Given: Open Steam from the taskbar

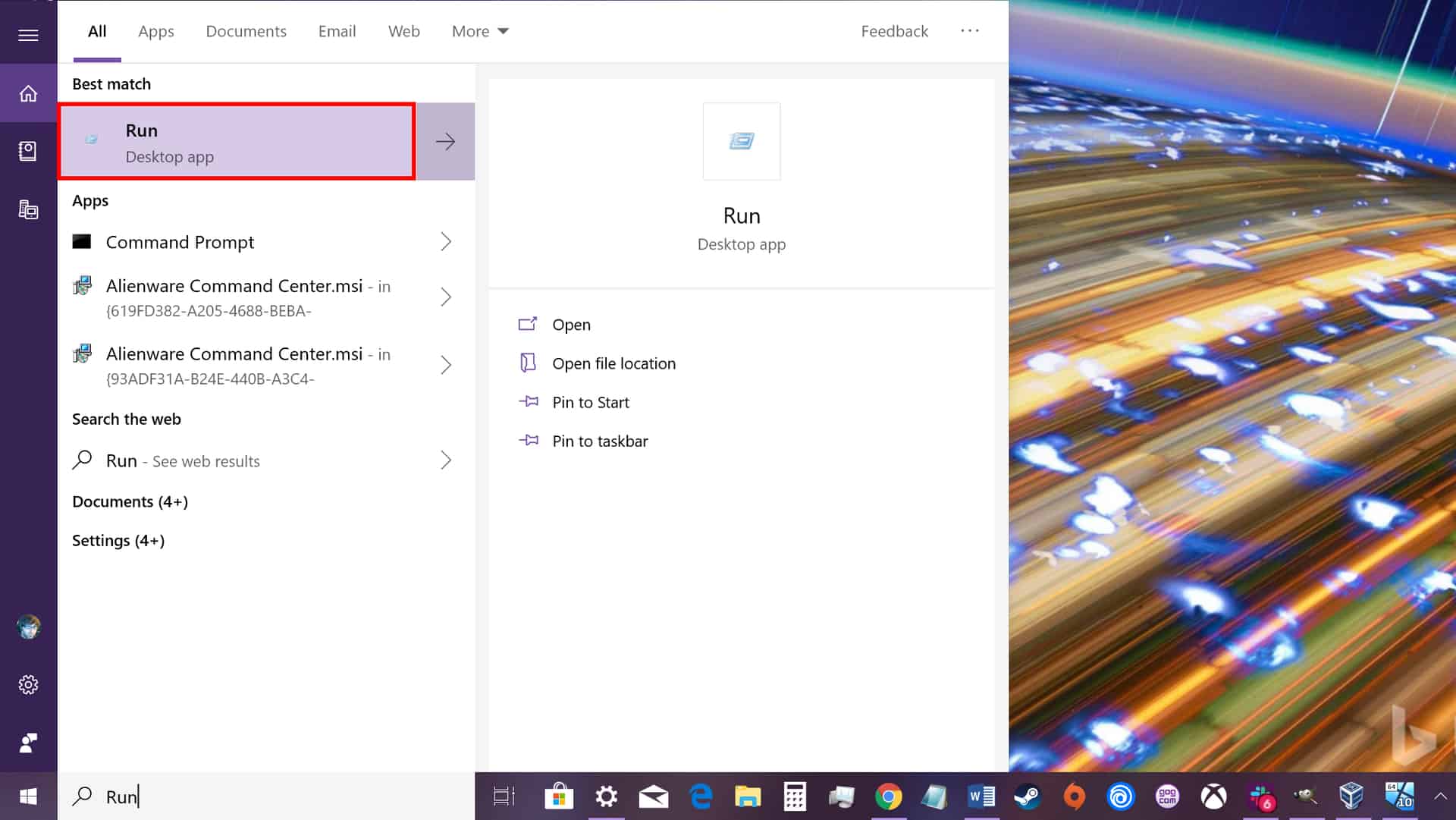Looking at the screenshot, I should [1028, 796].
